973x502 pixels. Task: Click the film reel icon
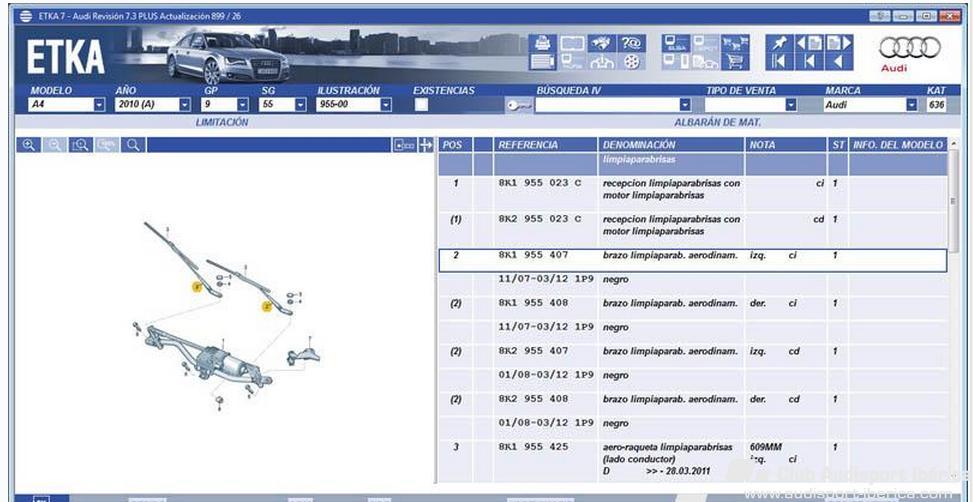click(632, 61)
